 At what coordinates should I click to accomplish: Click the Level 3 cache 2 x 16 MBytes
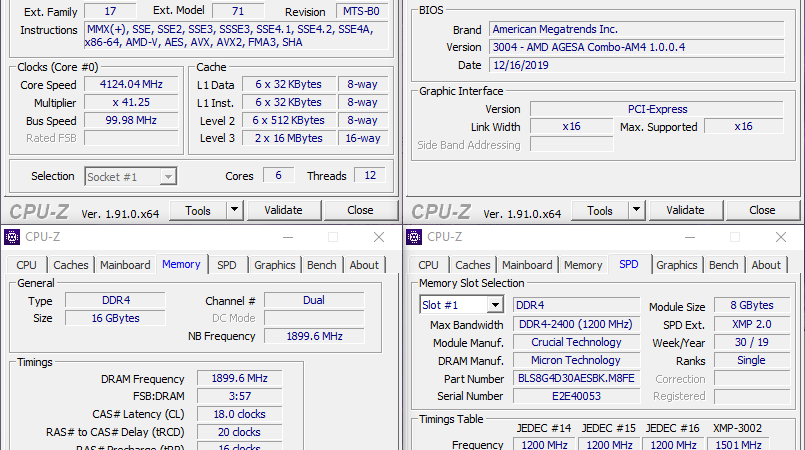(289, 138)
